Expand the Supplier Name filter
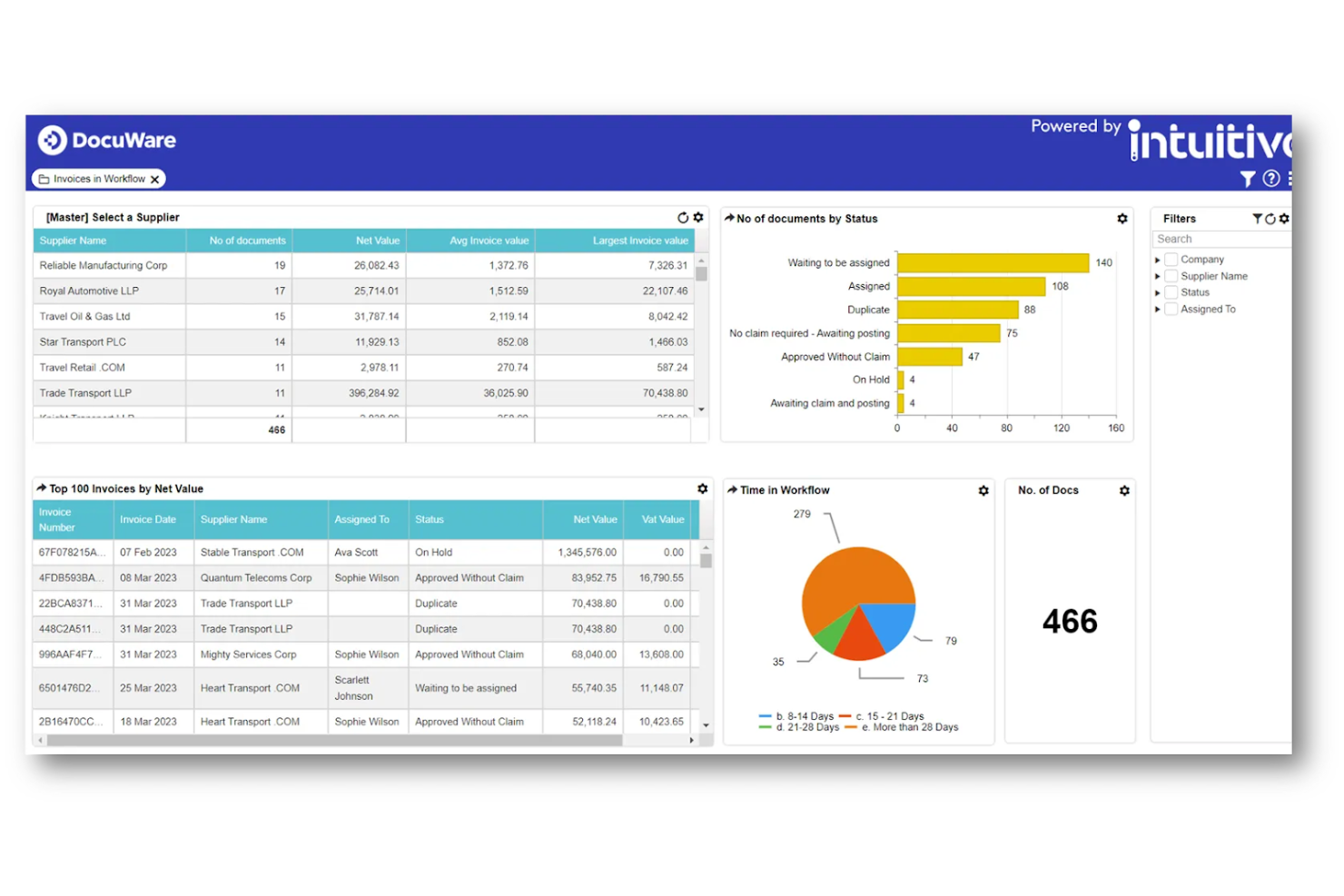Screen dimensions: 1344x896 coord(1159,275)
